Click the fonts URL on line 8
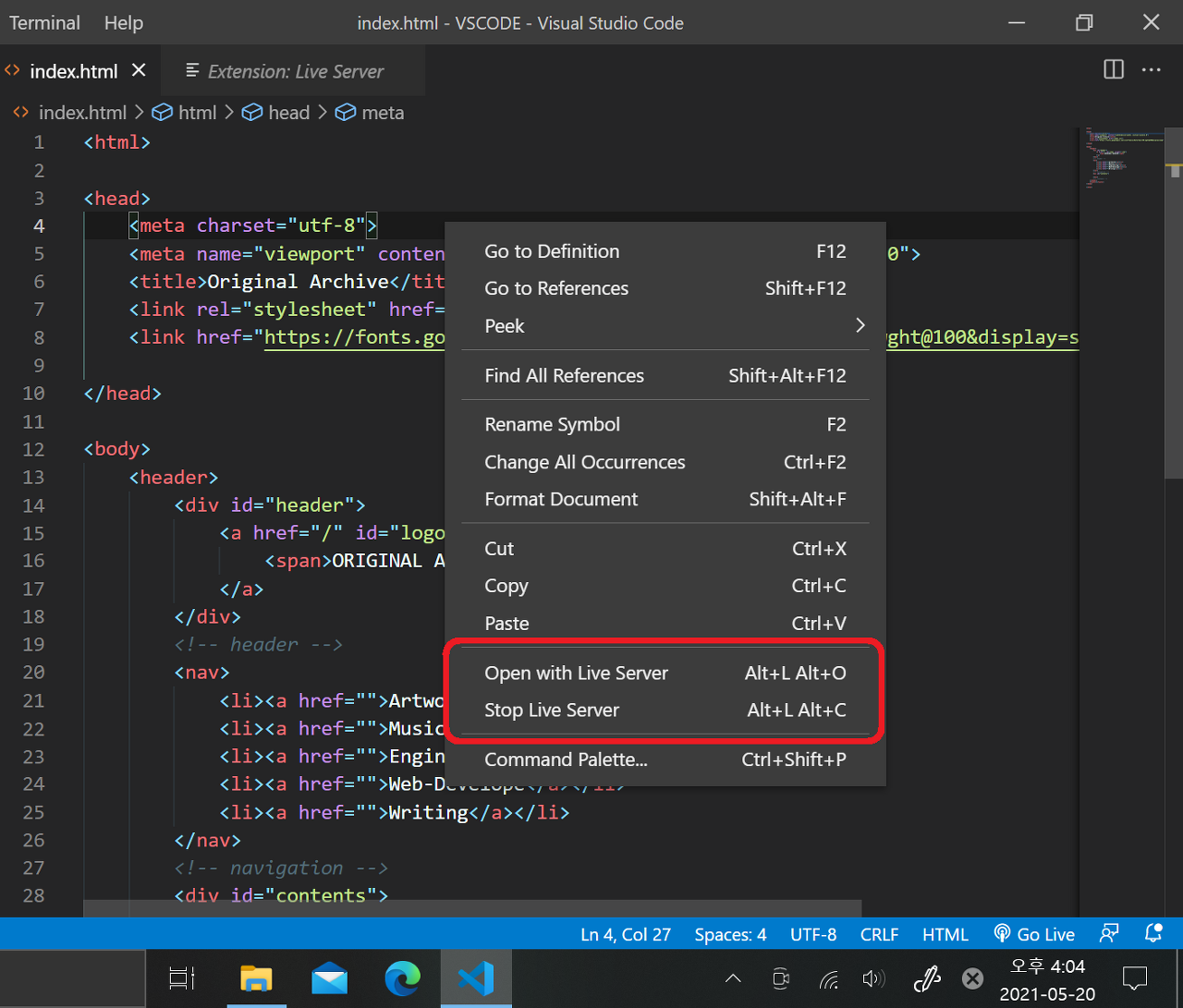1183x1008 pixels. (x=355, y=337)
